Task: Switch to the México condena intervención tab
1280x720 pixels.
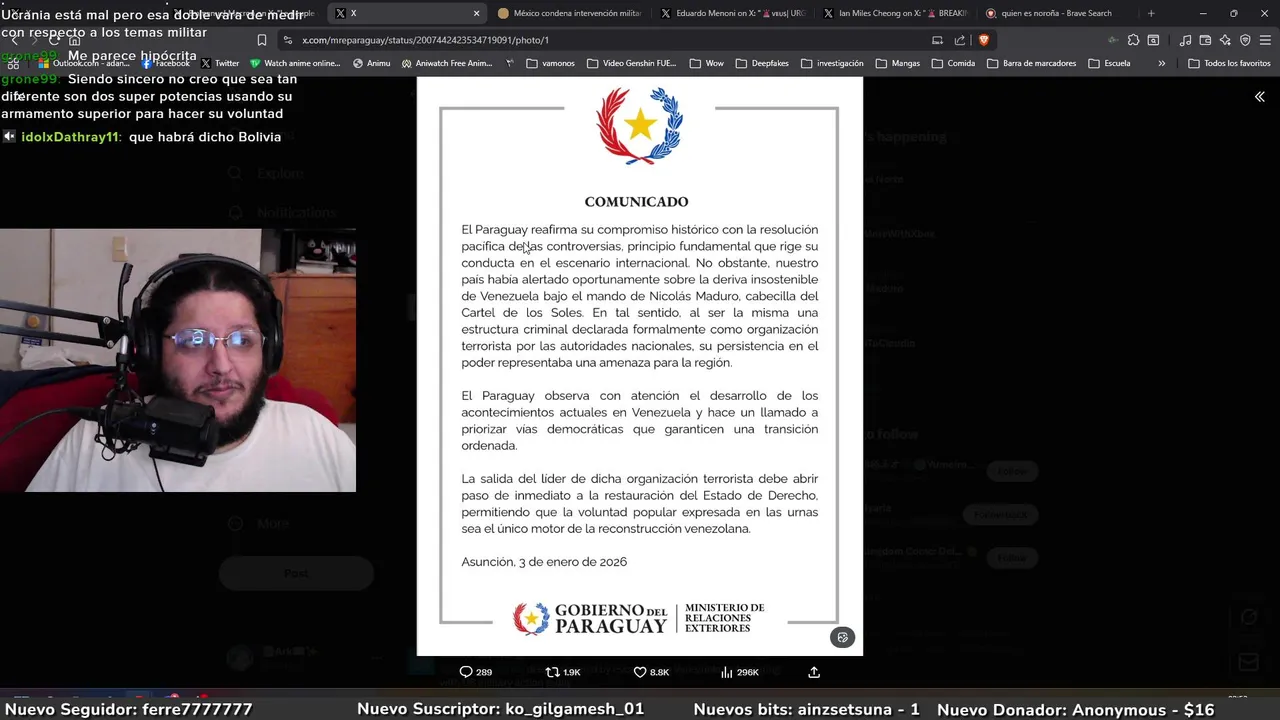Action: (569, 13)
